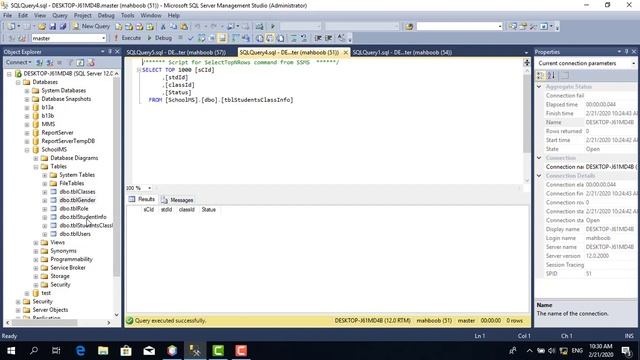The height and width of the screenshot is (360, 640).
Task: Click Object Explorer horizontal scrollbar
Action: click(44, 322)
